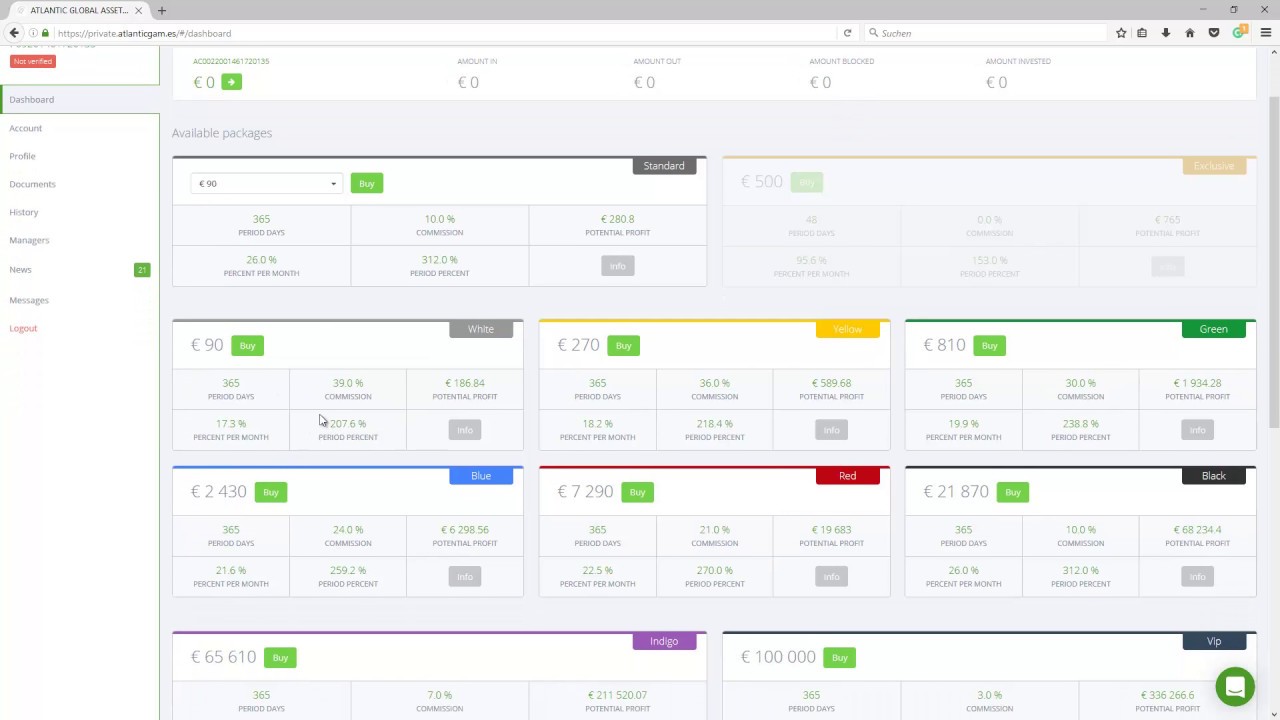Click the Yellow package label tag
This screenshot has height=720, width=1280.
847,329
